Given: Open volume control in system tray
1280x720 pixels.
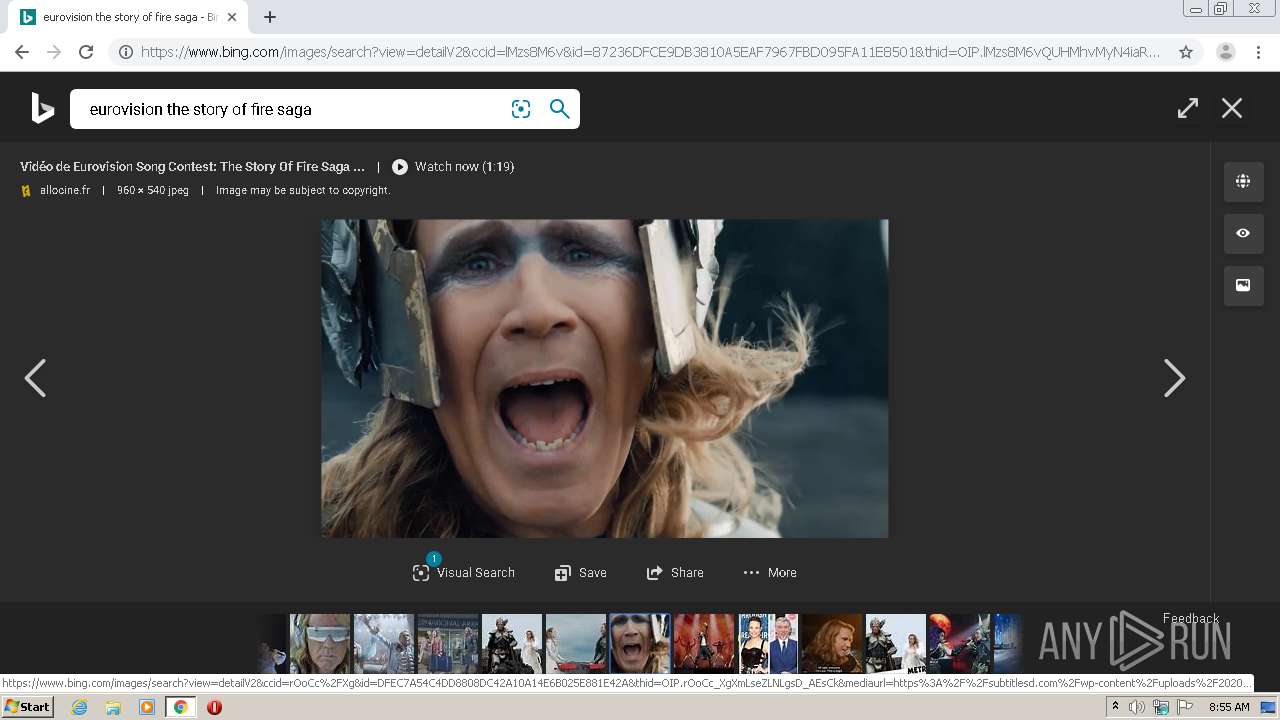Looking at the screenshot, I should pos(1137,707).
